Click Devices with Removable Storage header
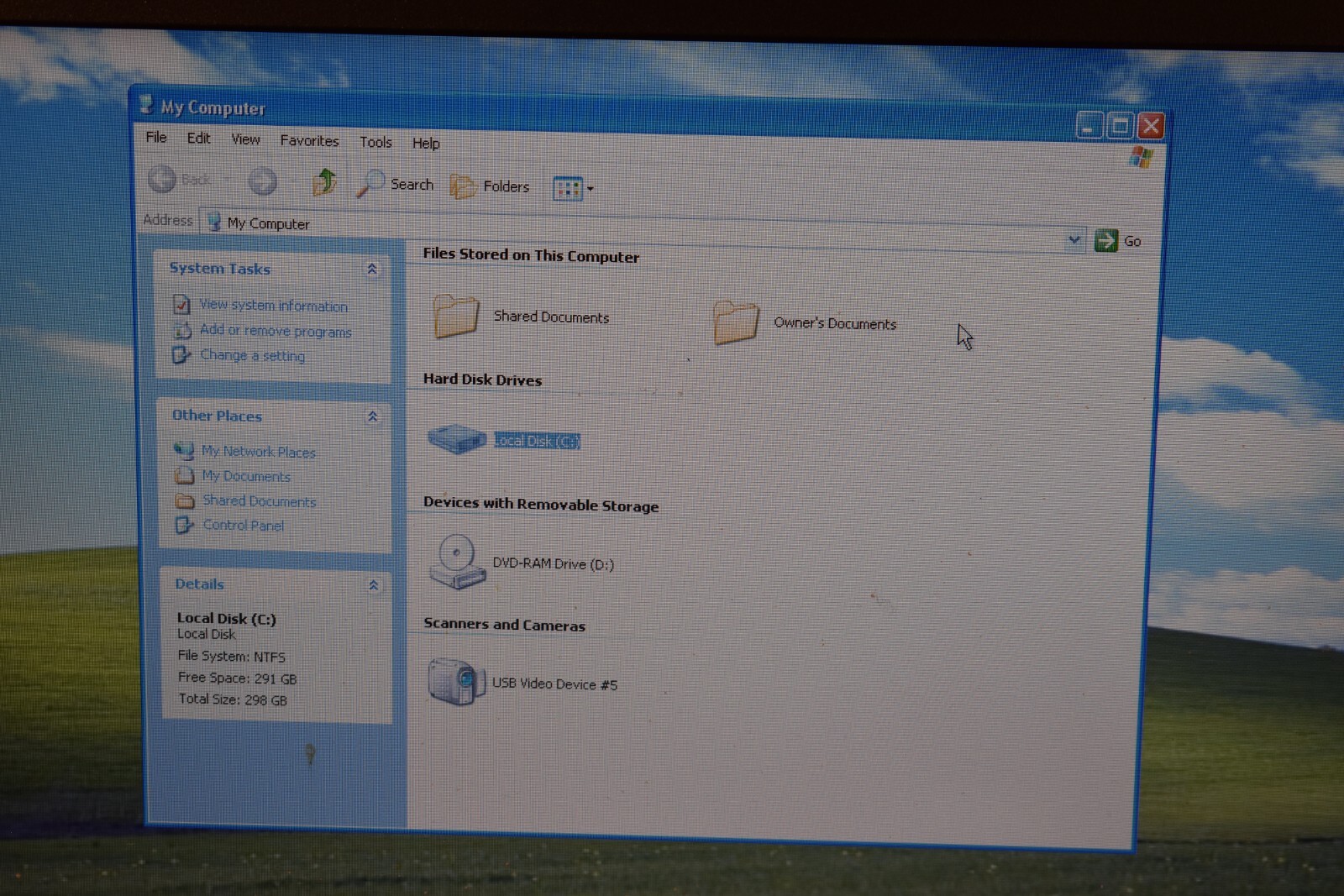The height and width of the screenshot is (896, 1344). coord(541,504)
